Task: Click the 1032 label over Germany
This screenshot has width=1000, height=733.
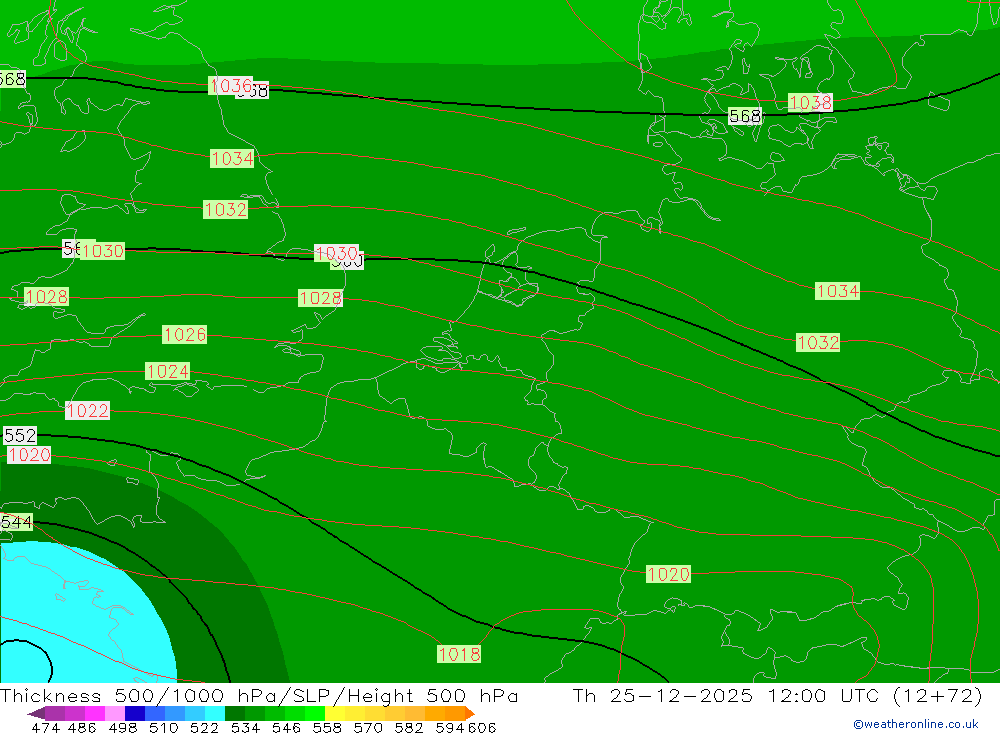Action: [818, 343]
